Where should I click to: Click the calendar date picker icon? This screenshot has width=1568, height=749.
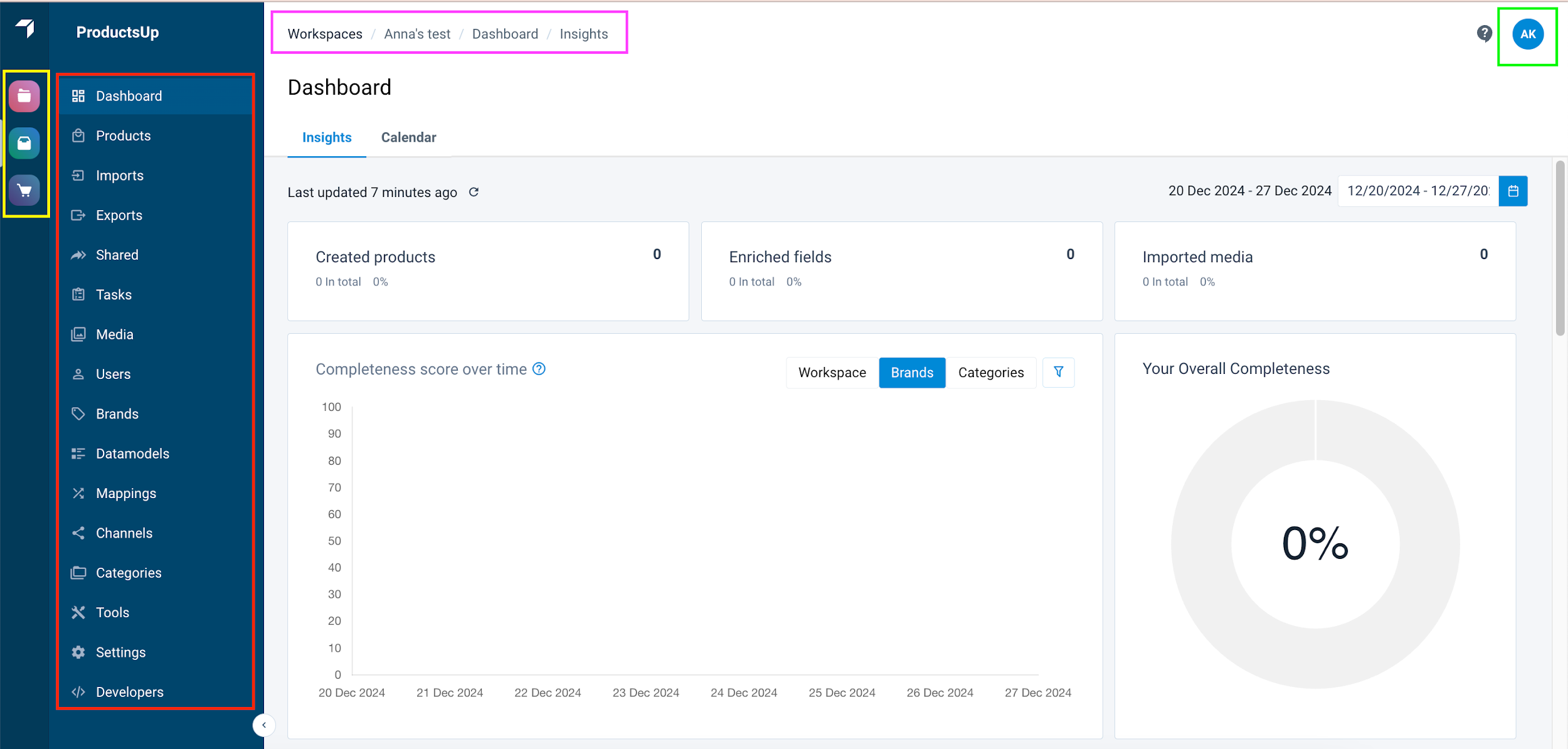1513,191
